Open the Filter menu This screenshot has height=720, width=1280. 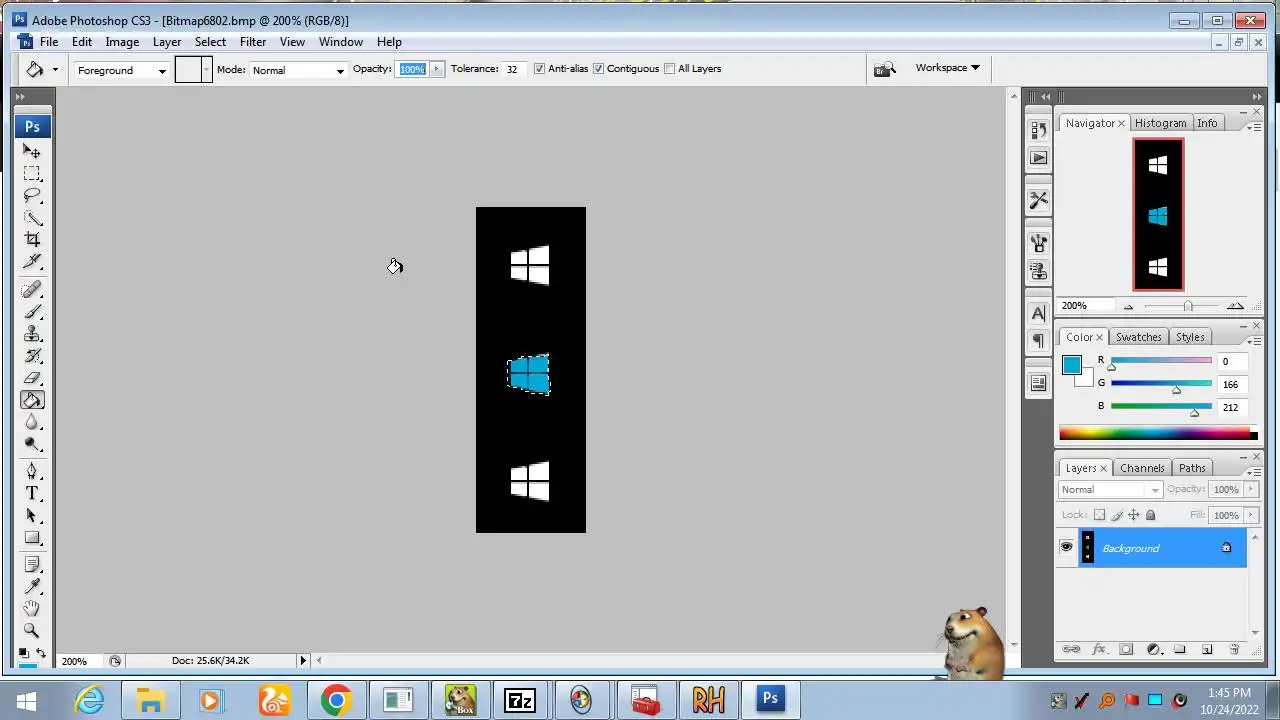253,42
